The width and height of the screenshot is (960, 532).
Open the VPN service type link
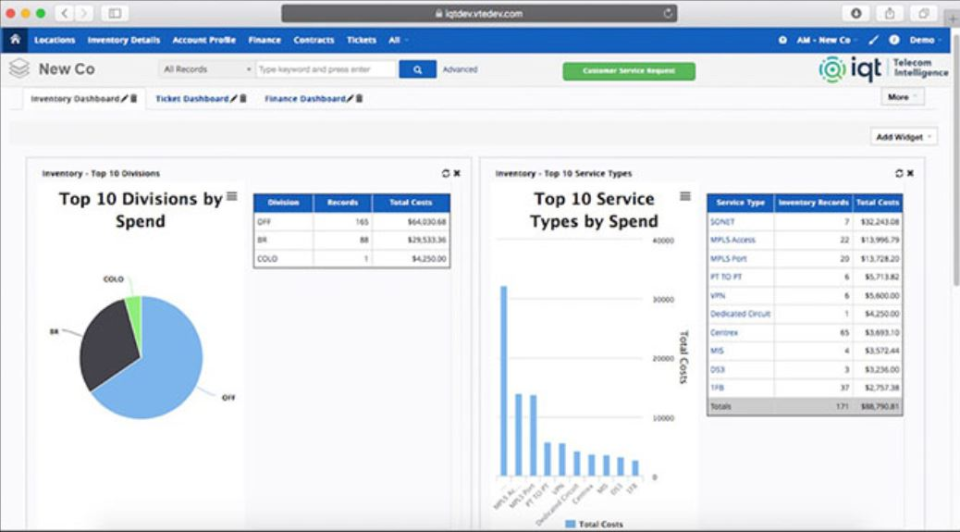718,296
